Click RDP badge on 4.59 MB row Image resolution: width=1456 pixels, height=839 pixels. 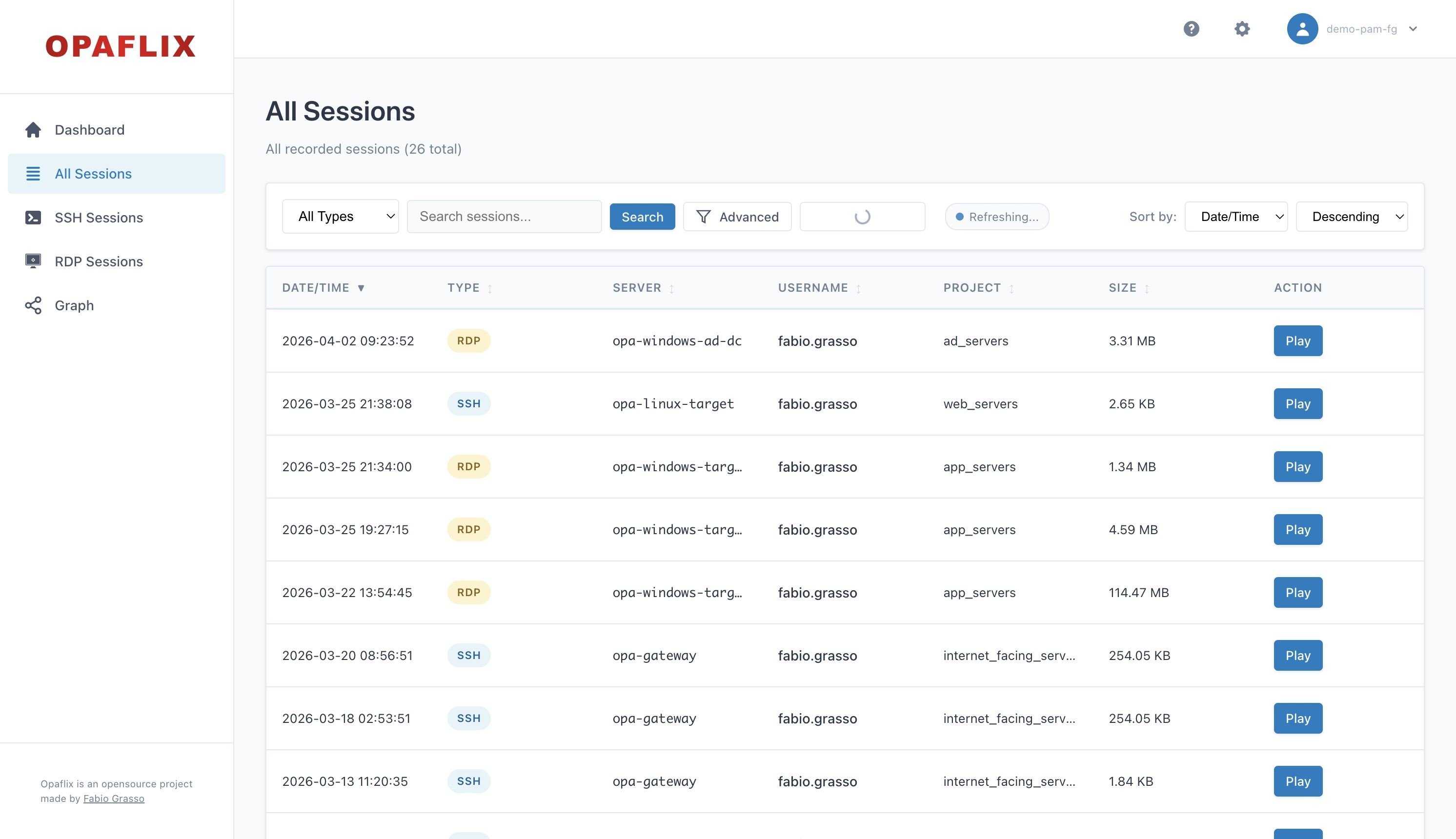point(468,529)
